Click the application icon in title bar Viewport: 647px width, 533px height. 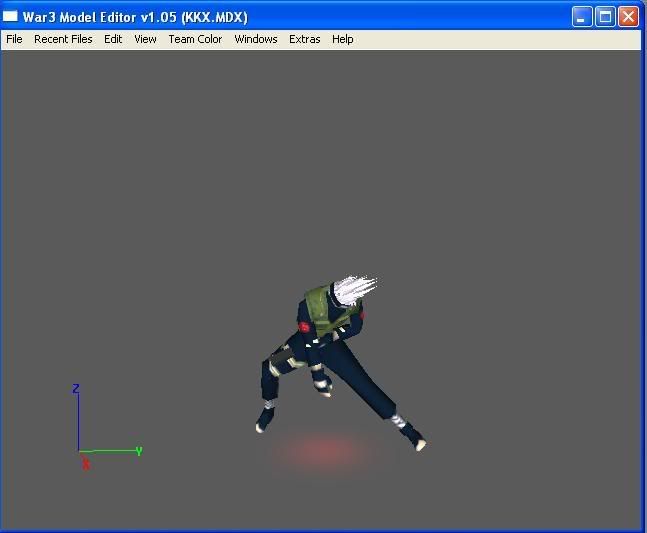click(x=10, y=17)
